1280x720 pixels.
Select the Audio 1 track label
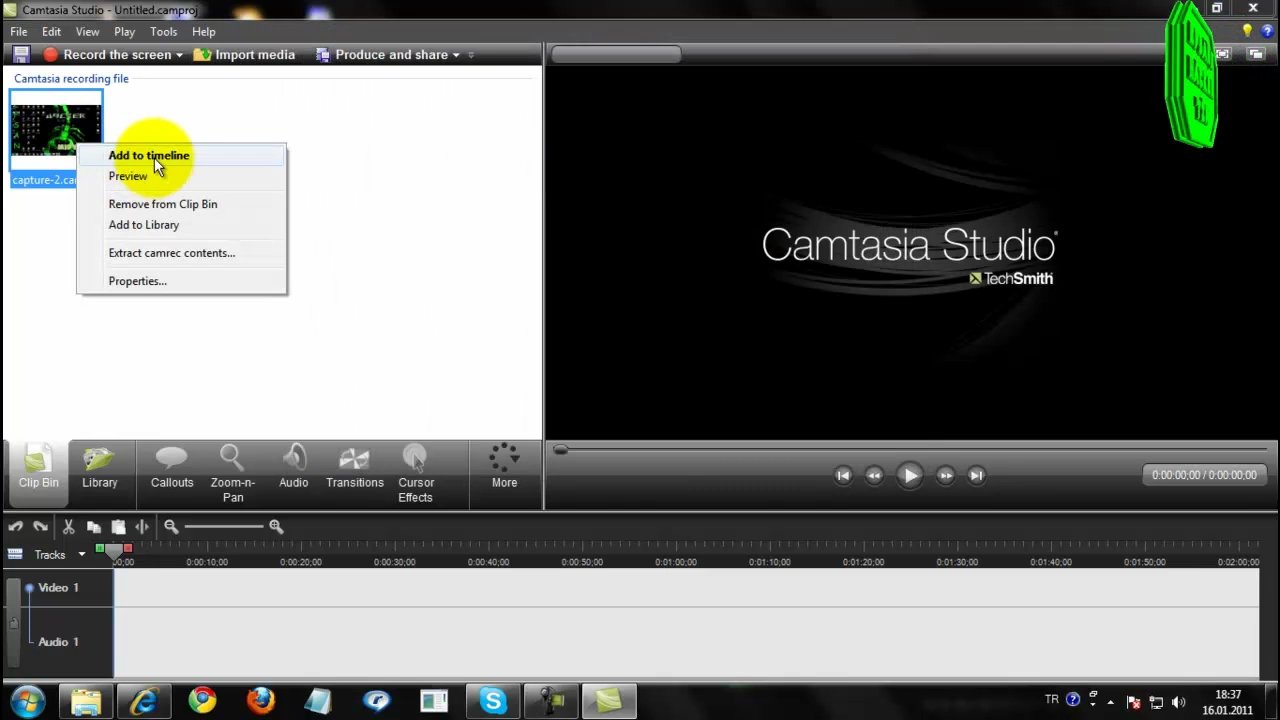click(x=58, y=642)
